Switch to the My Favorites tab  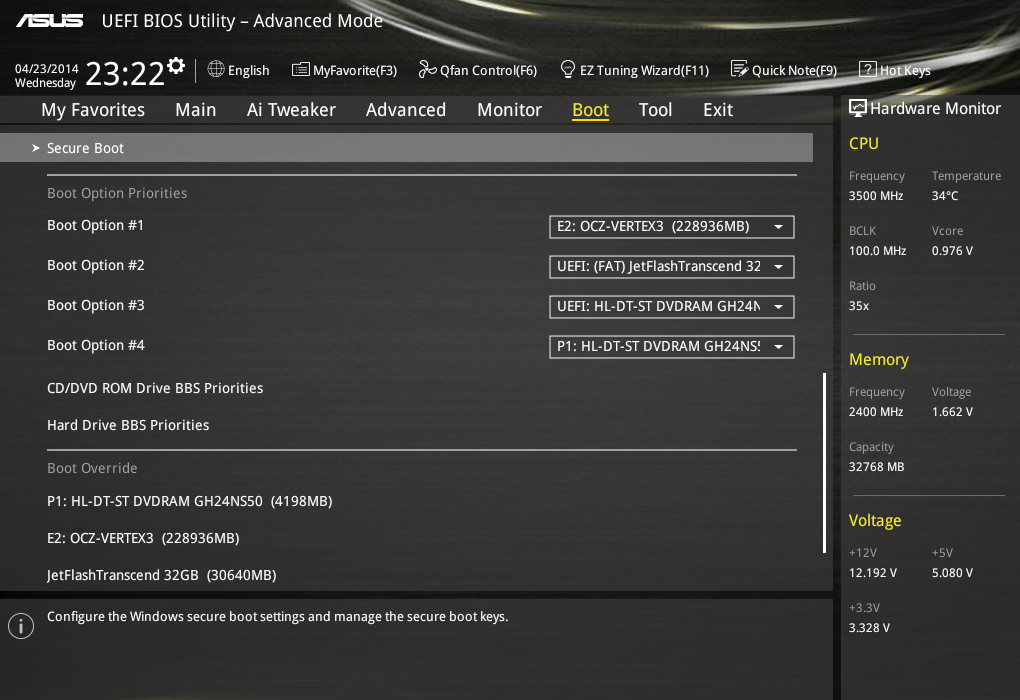click(x=93, y=110)
